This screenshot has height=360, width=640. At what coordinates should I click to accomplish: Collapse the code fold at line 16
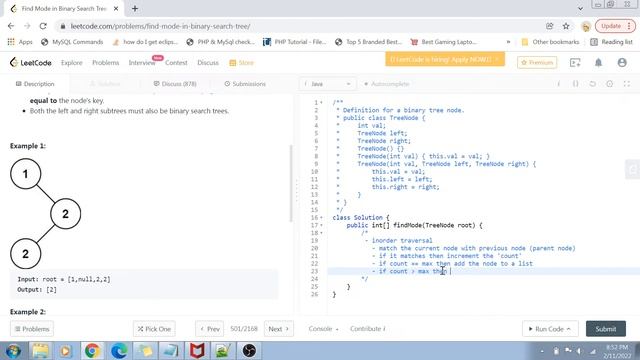pyautogui.click(x=322, y=218)
